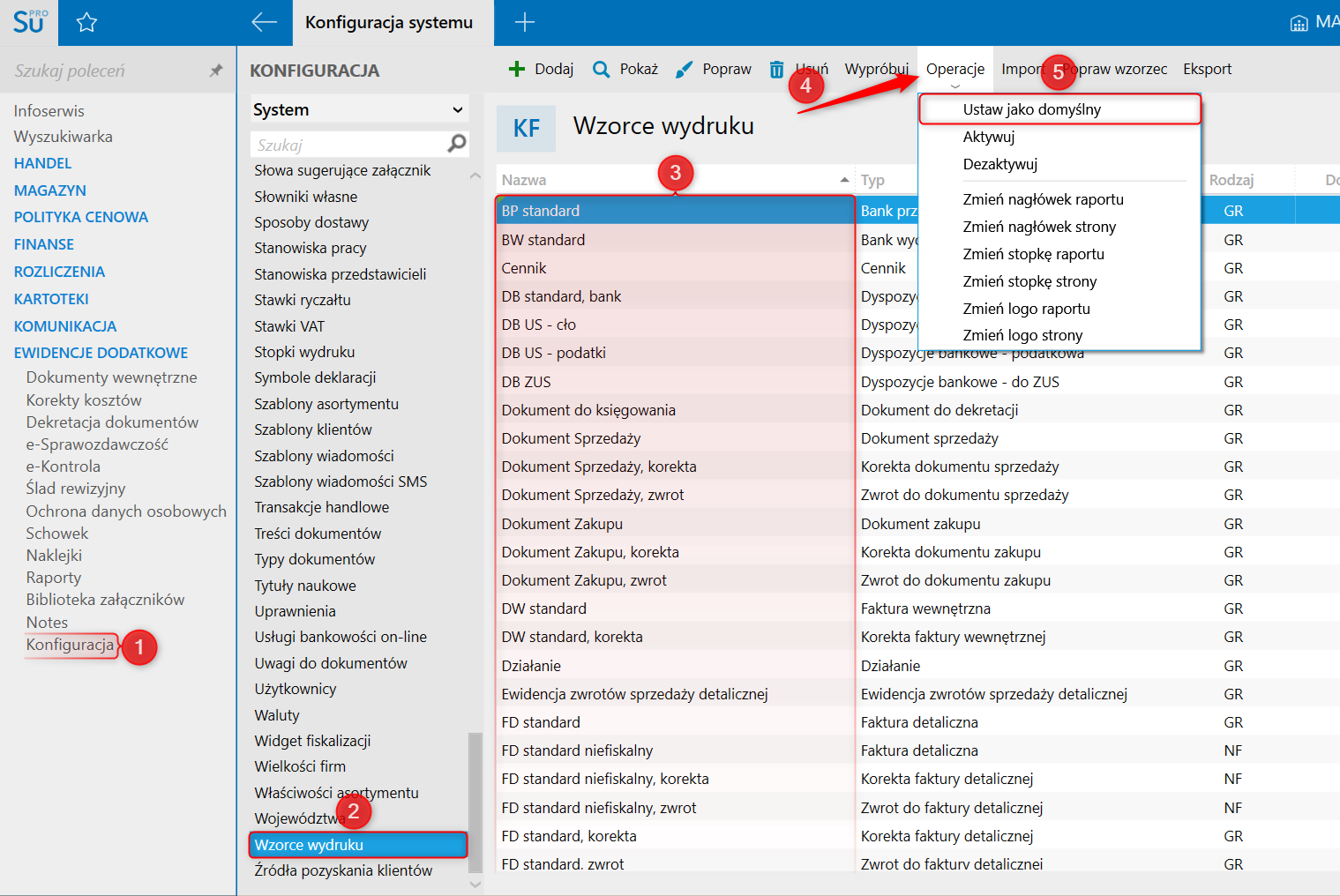Open the HANDEL module

(42, 163)
